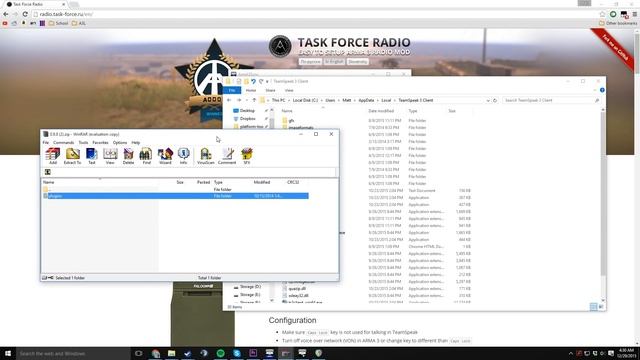
Task: Click the Up arrow in File Explorer
Action: click(254, 100)
